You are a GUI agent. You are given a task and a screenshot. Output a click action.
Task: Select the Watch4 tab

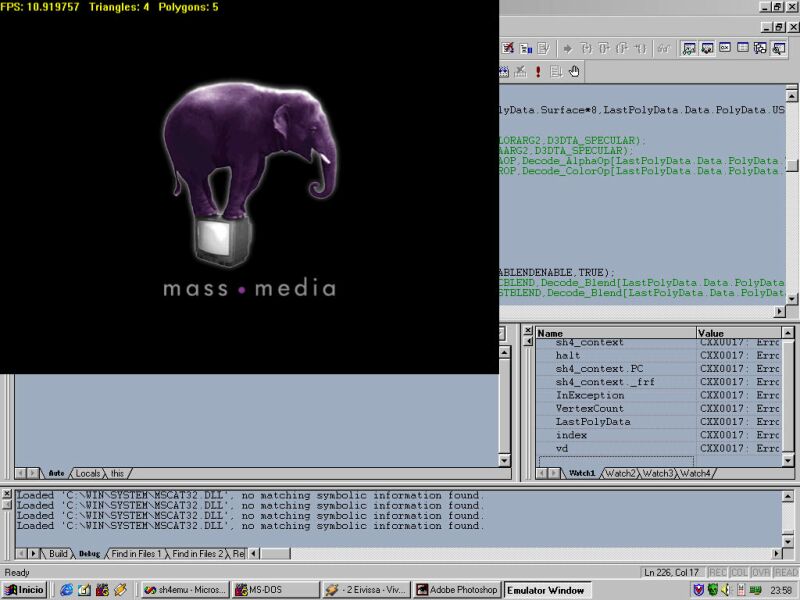click(695, 473)
